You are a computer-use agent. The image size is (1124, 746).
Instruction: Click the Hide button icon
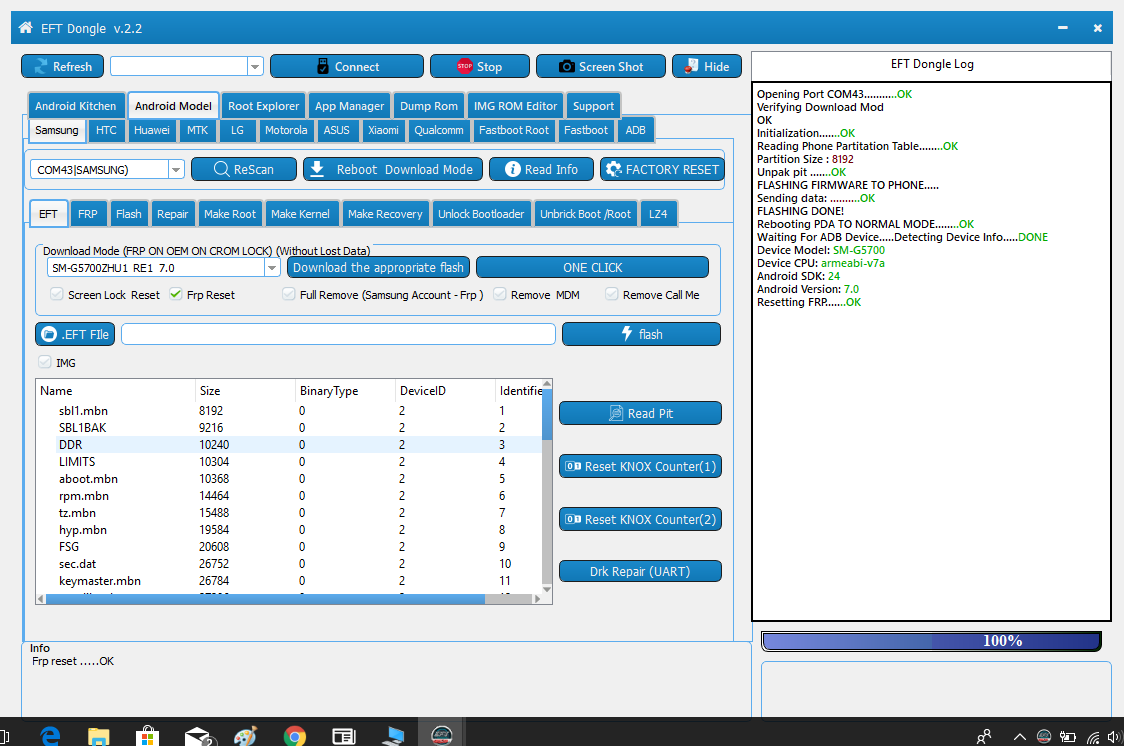click(x=691, y=66)
